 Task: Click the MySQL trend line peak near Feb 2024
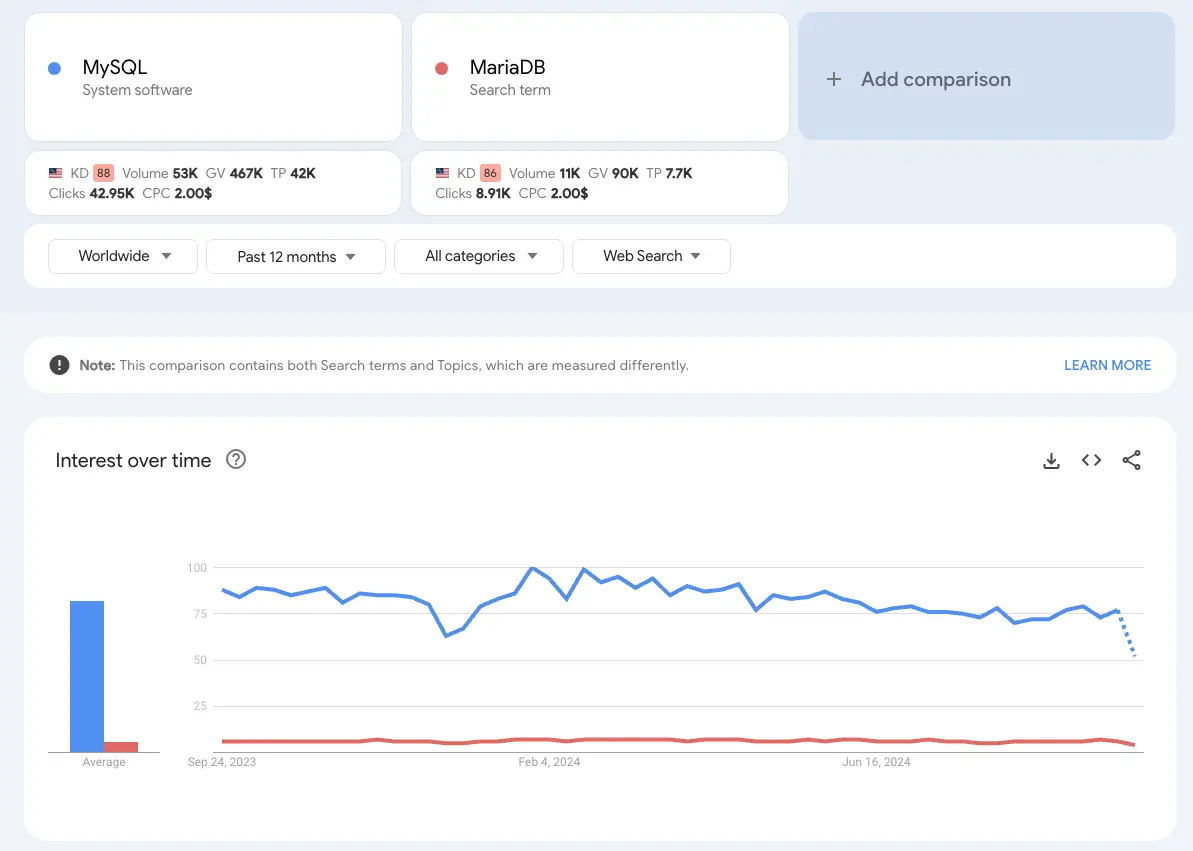pos(531,568)
